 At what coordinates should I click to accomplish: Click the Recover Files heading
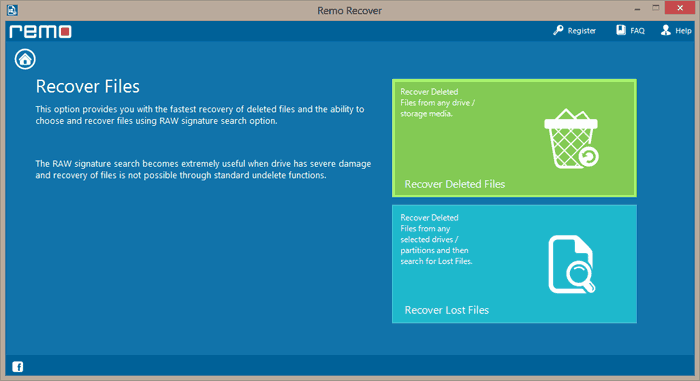tap(88, 87)
